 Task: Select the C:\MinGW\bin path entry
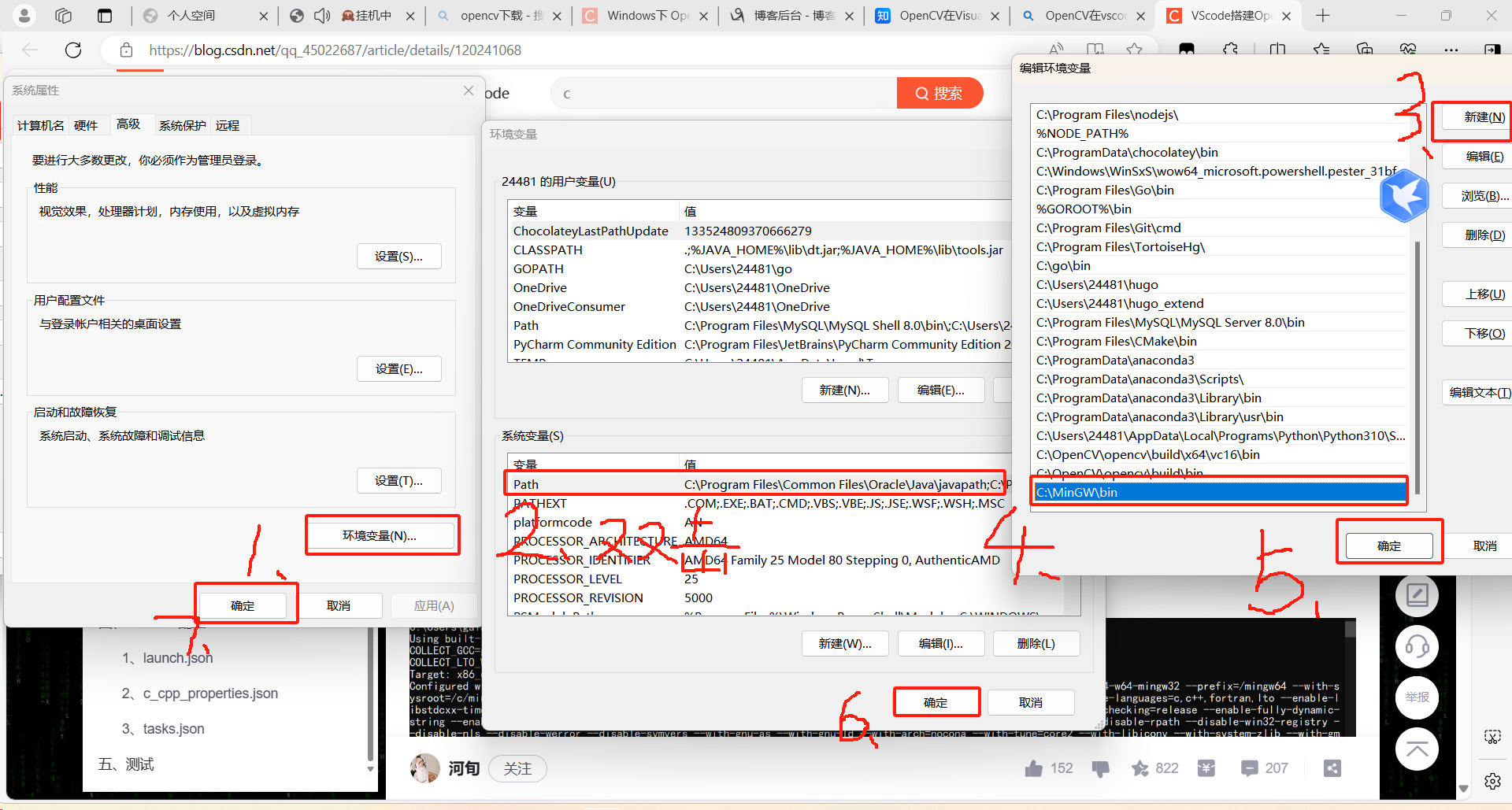click(1219, 492)
